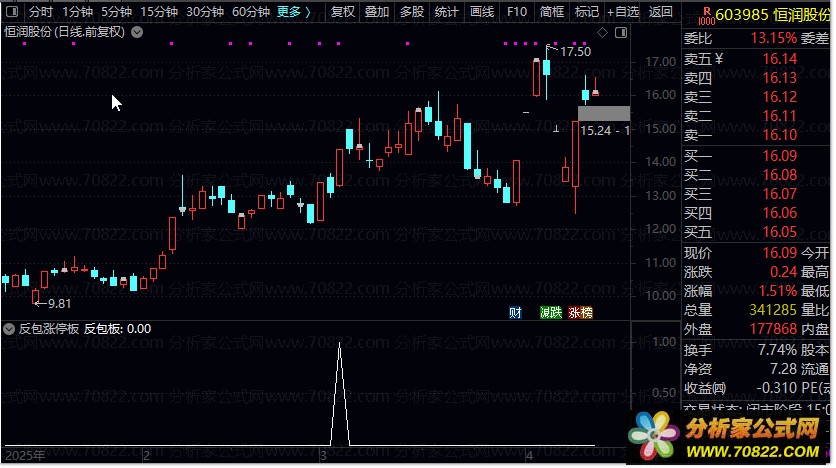836x468 pixels.
Task: Click the 卖四 price 16.13
Action: (779, 78)
